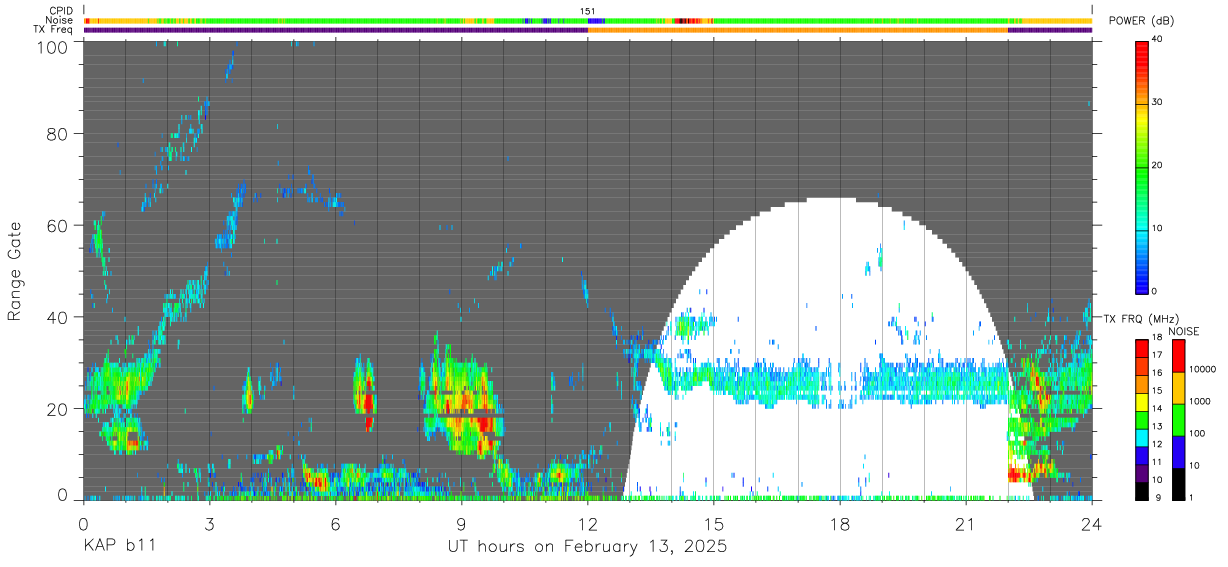1228x567 pixels.
Task: Click the 1000 label on noise legend
Action: pyautogui.click(x=1200, y=401)
